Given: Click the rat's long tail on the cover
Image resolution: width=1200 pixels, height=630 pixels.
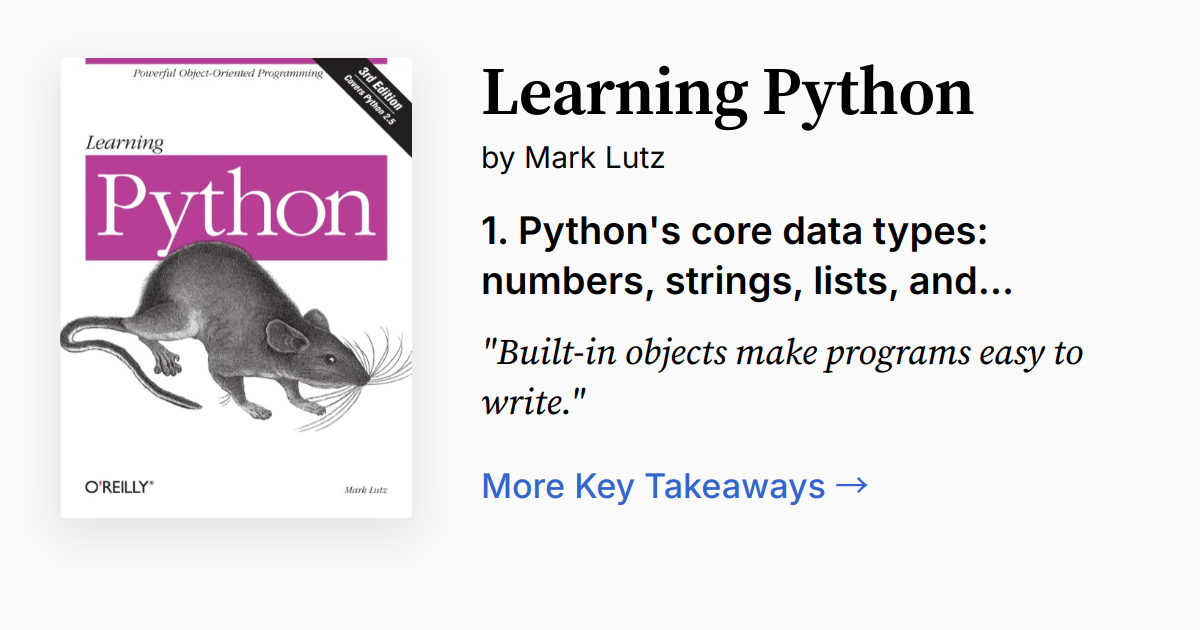Looking at the screenshot, I should pyautogui.click(x=120, y=370).
